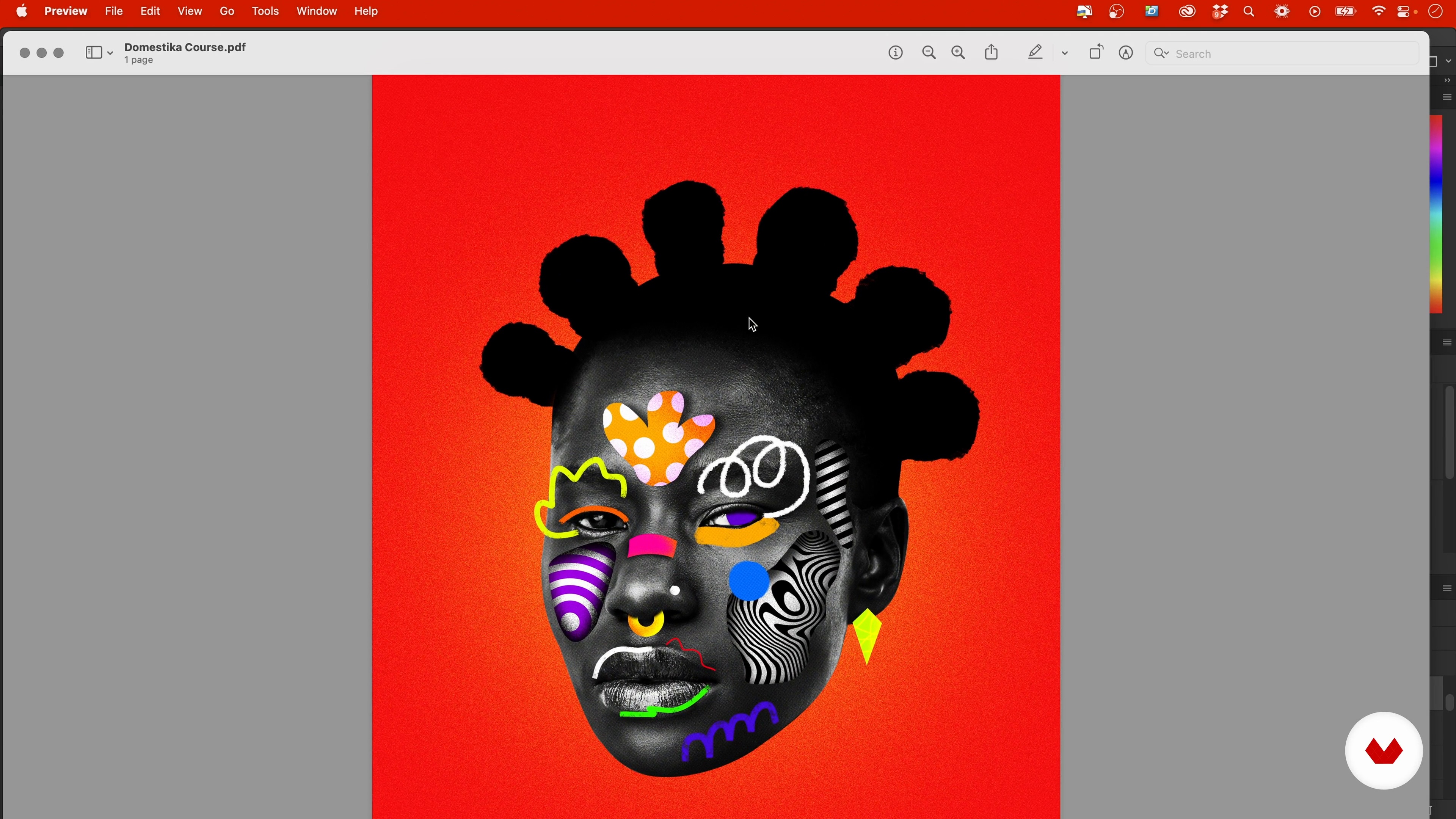Open the background window dropdown chevron
Viewport: 1456px width, 819px height.
(1449, 61)
